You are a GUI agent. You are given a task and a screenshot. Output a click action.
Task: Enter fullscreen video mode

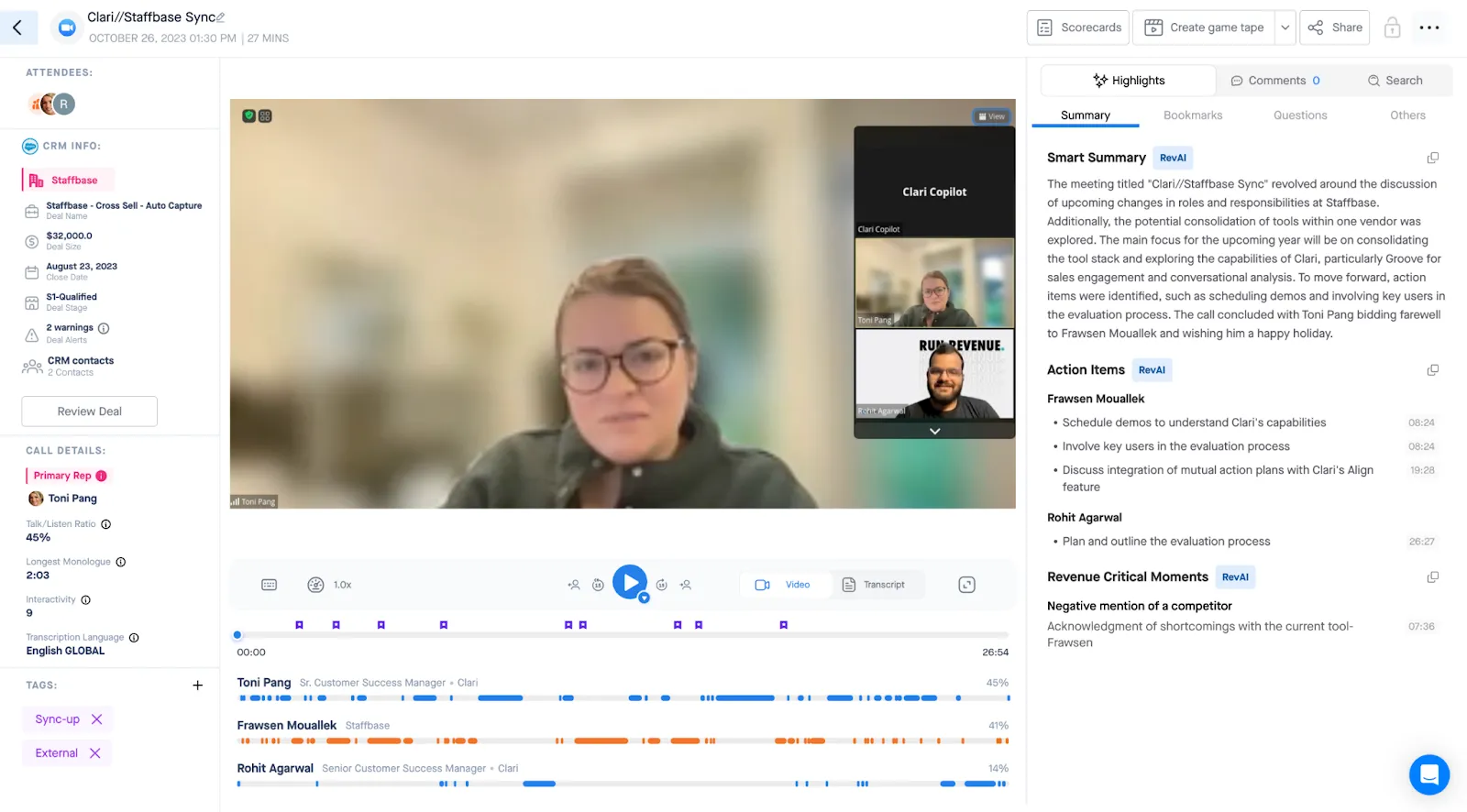click(x=966, y=585)
